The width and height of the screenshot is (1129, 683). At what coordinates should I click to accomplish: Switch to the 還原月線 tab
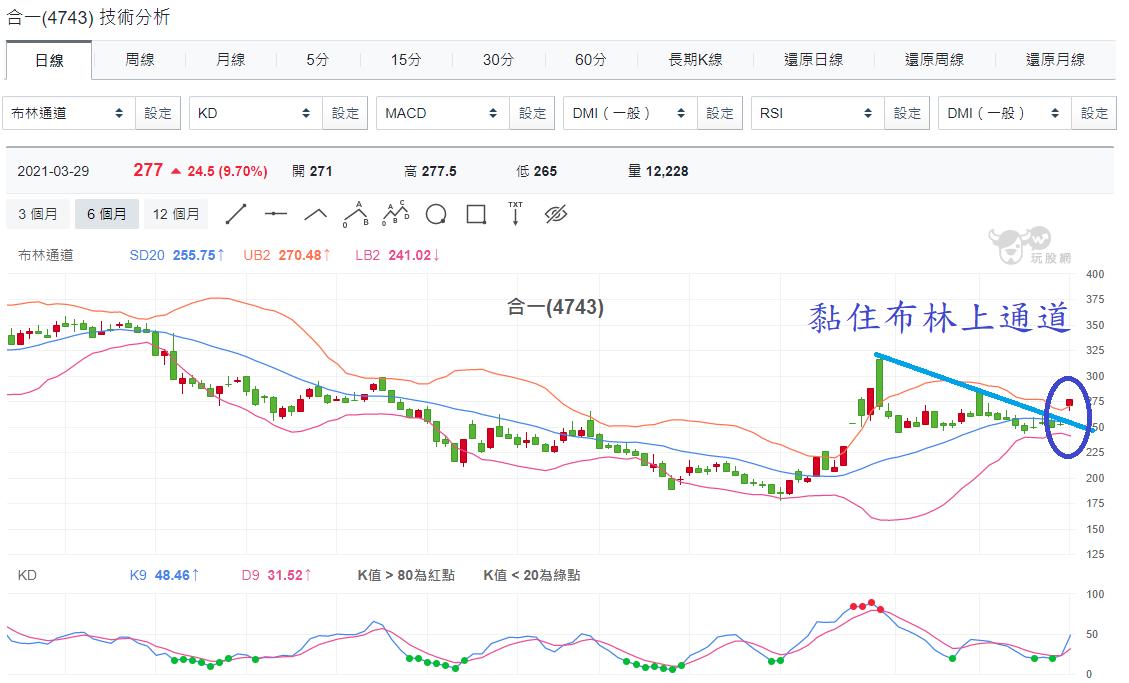[1056, 60]
